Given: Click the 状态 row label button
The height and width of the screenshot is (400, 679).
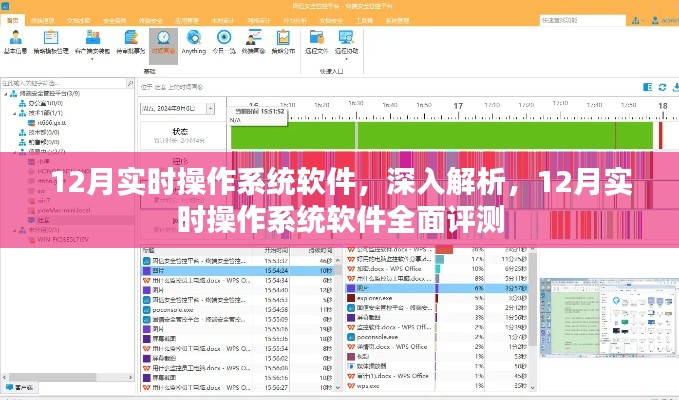Looking at the screenshot, I should click(181, 131).
